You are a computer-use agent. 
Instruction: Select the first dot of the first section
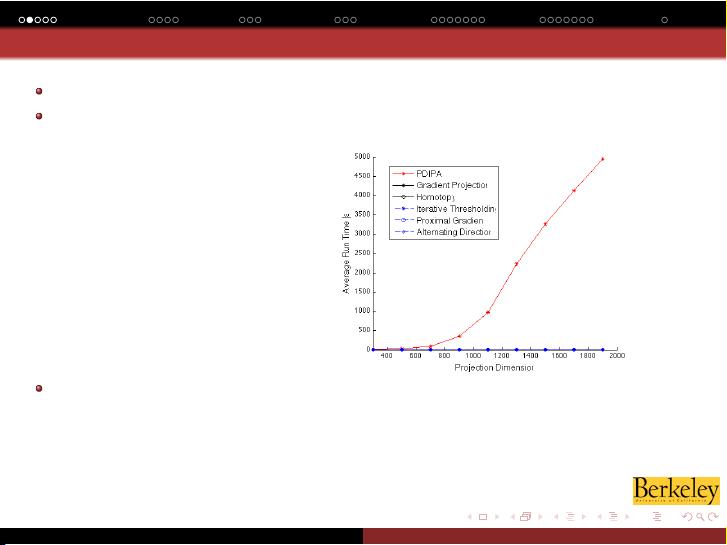pyautogui.click(x=21, y=19)
